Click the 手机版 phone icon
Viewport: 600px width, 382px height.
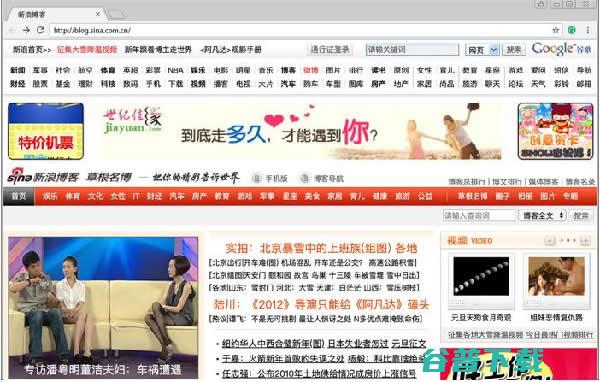tap(257, 178)
